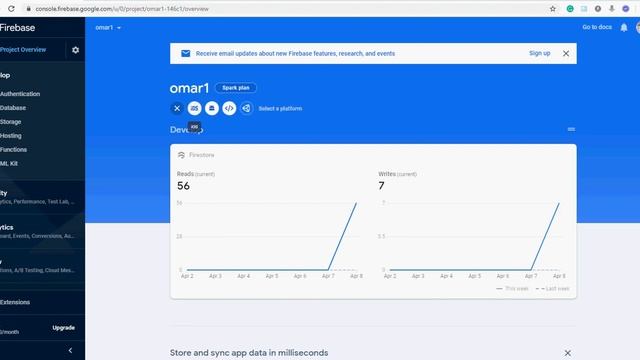
Task: Click the 'Select a platform' label
Action: [x=280, y=109]
